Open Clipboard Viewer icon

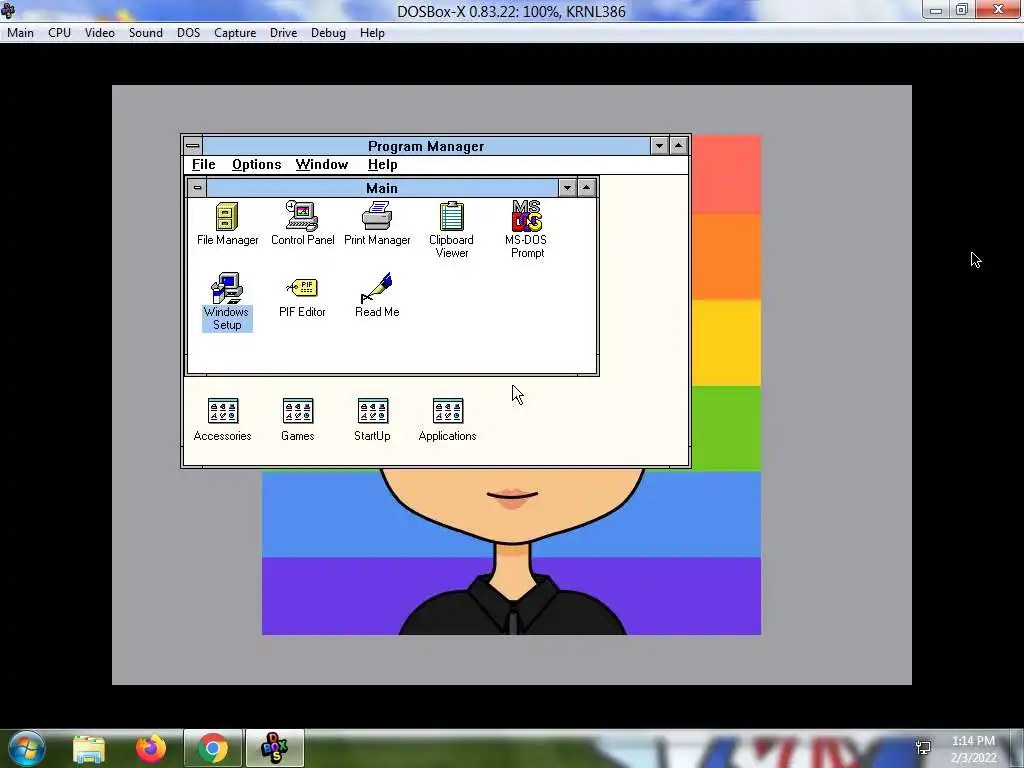[x=451, y=230]
